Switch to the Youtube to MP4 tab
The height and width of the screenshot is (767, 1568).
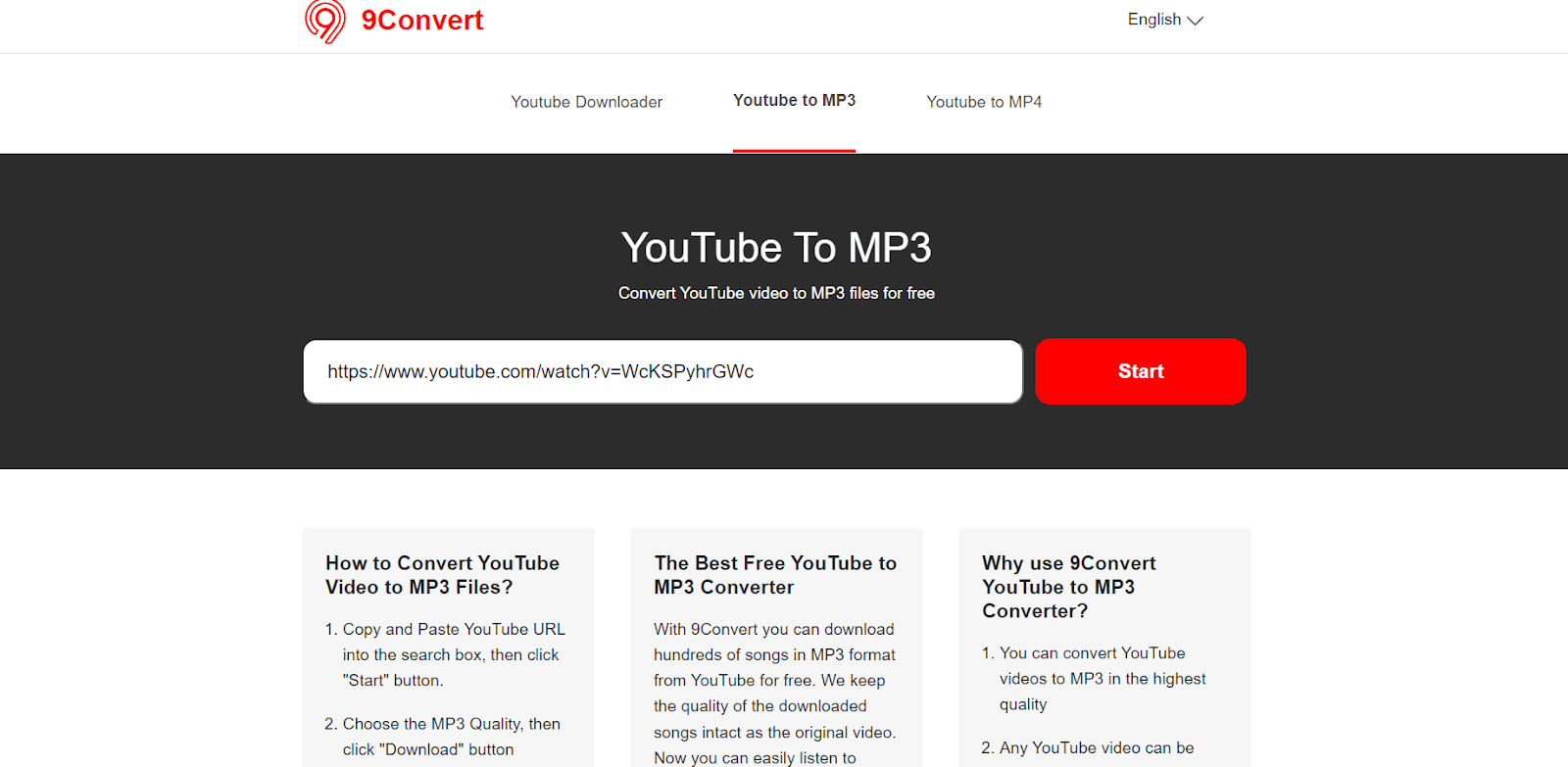point(984,102)
